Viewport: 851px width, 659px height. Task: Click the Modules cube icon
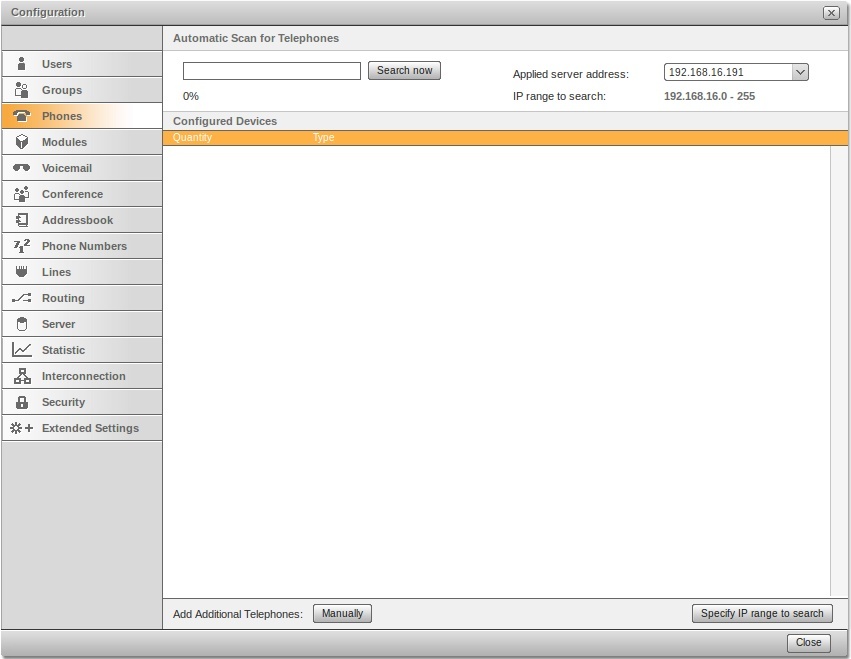click(22, 142)
